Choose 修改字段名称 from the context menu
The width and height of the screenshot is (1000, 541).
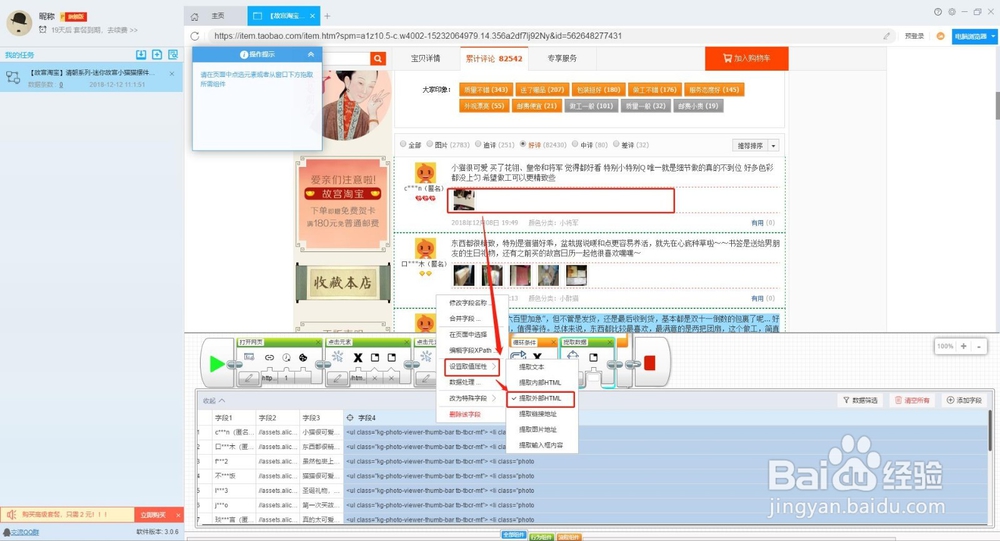[468, 303]
